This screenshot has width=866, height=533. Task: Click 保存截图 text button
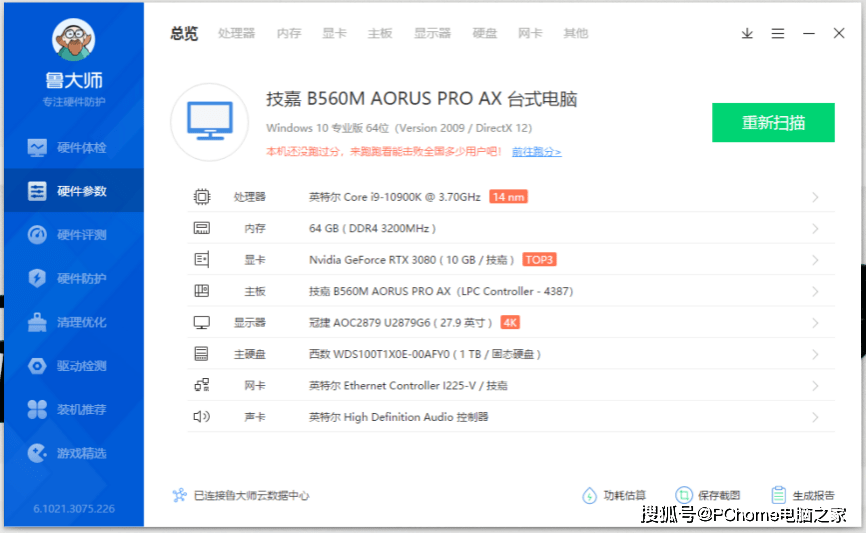(x=719, y=495)
